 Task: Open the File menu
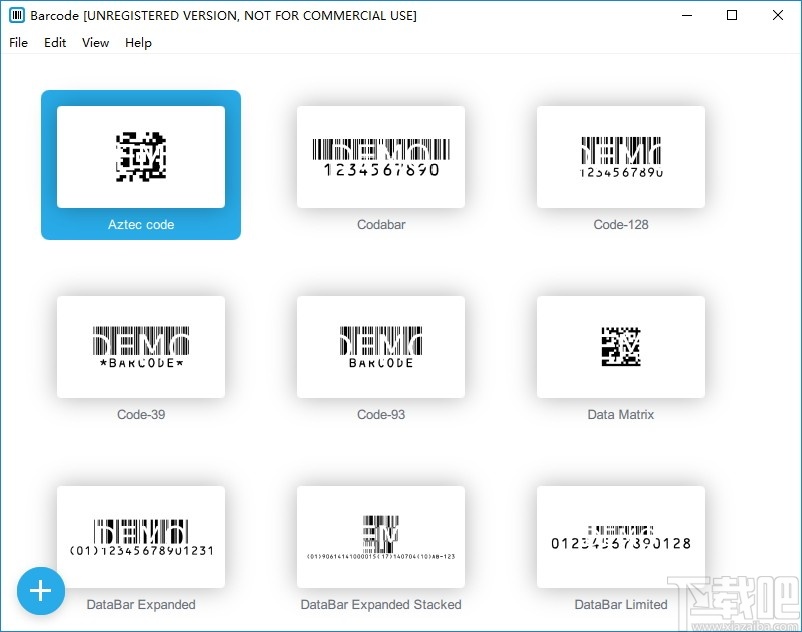pyautogui.click(x=18, y=42)
